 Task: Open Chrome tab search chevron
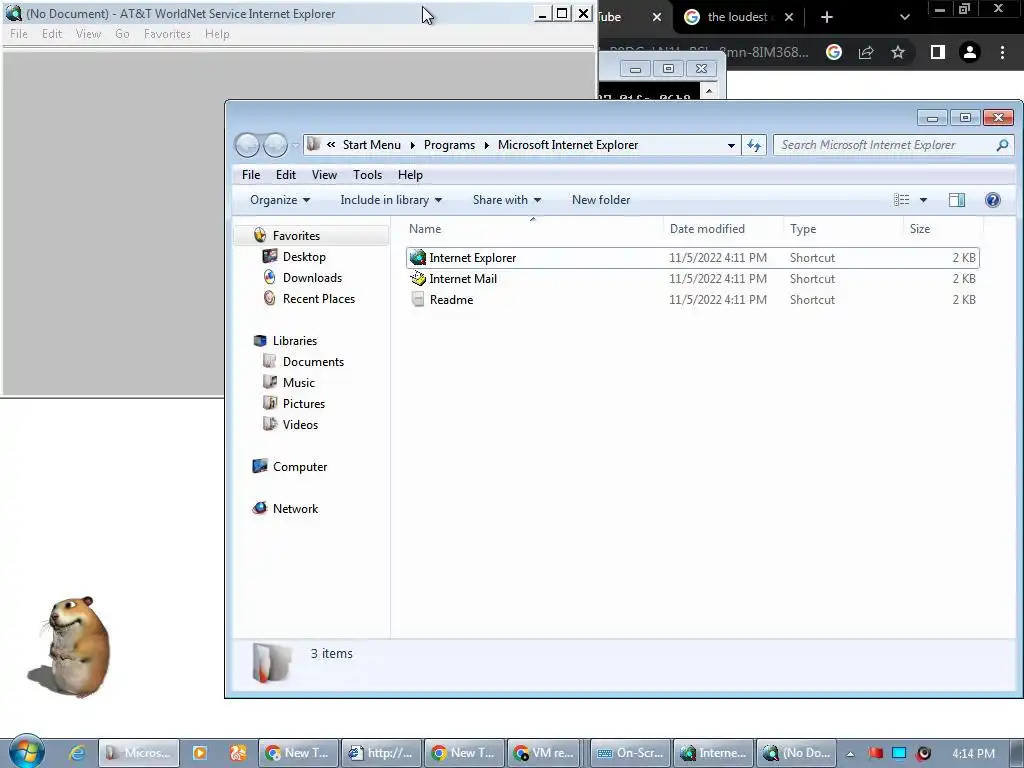(904, 17)
